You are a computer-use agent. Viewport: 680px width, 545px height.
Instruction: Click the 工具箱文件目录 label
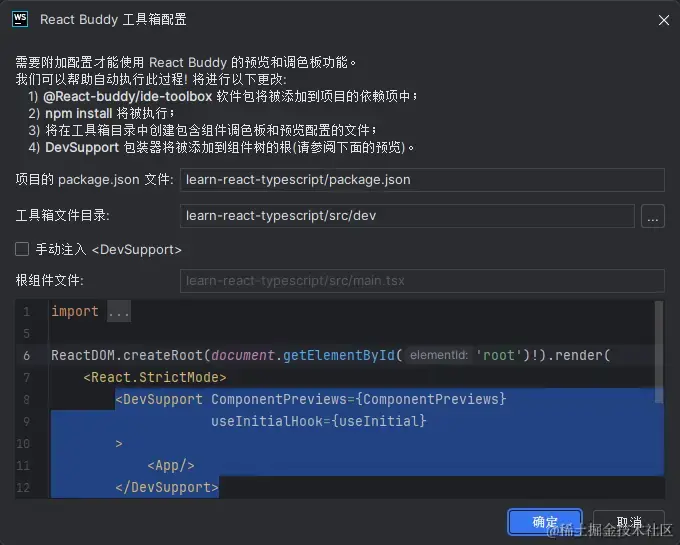62,215
